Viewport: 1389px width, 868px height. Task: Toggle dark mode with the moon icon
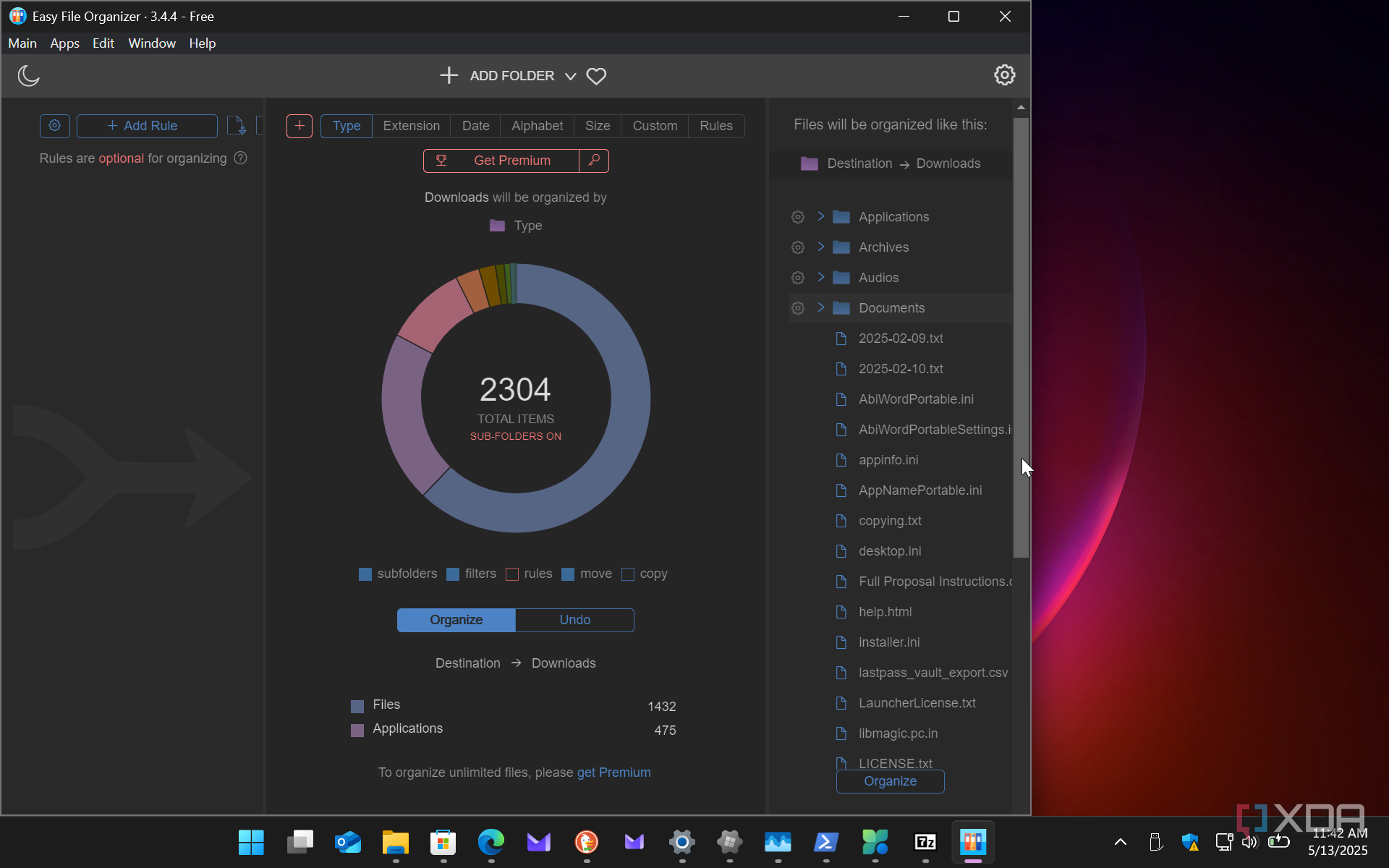pyautogui.click(x=28, y=75)
